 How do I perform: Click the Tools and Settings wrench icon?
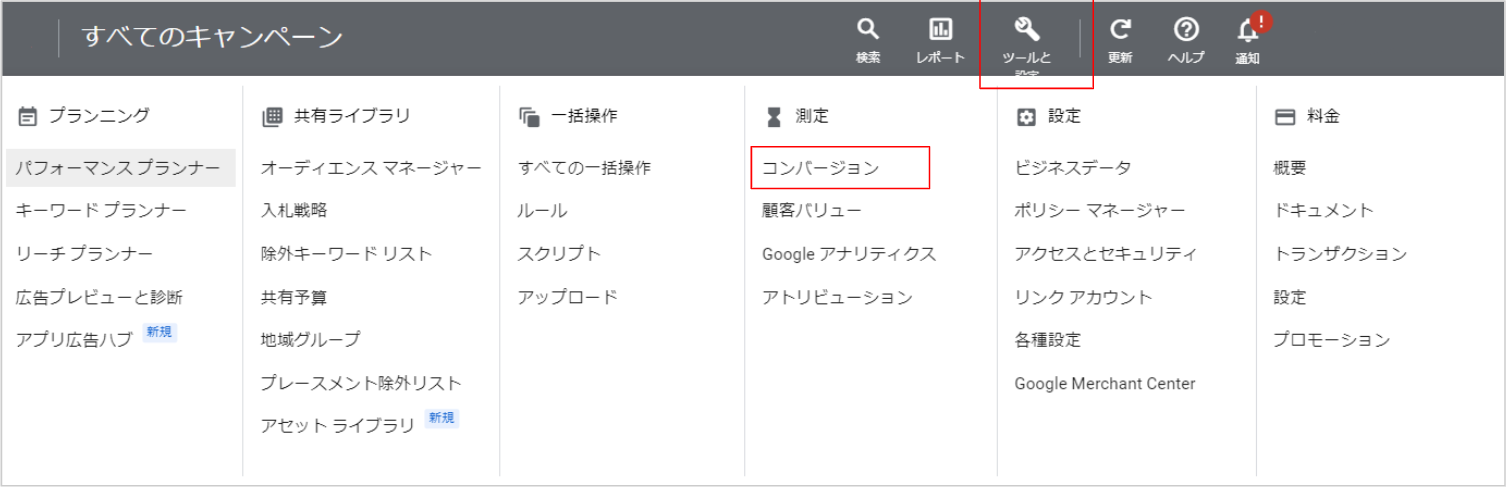click(1027, 30)
